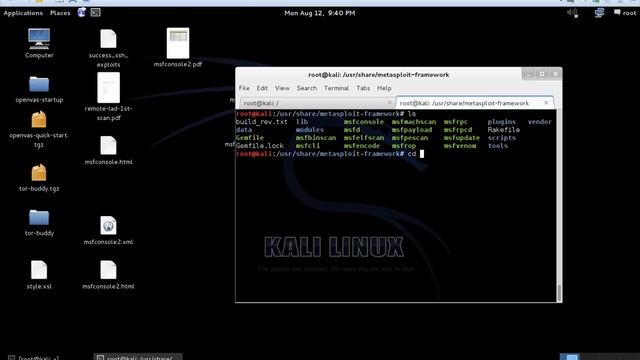Open the Places menu
This screenshot has width=640, height=360.
[60, 13]
